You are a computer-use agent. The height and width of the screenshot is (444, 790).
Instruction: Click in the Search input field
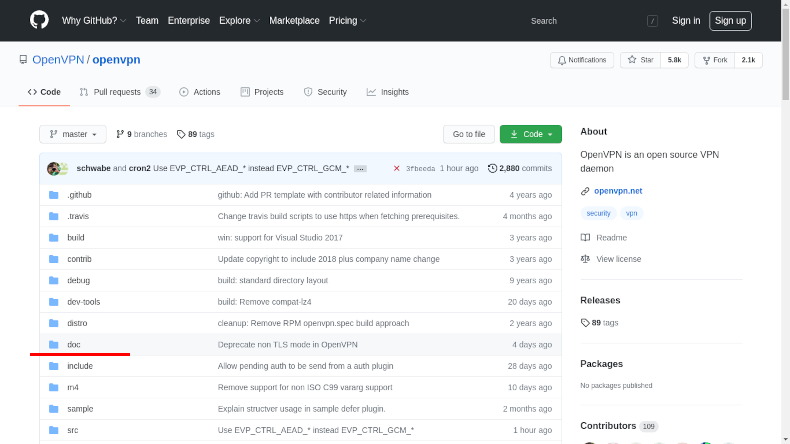point(589,21)
